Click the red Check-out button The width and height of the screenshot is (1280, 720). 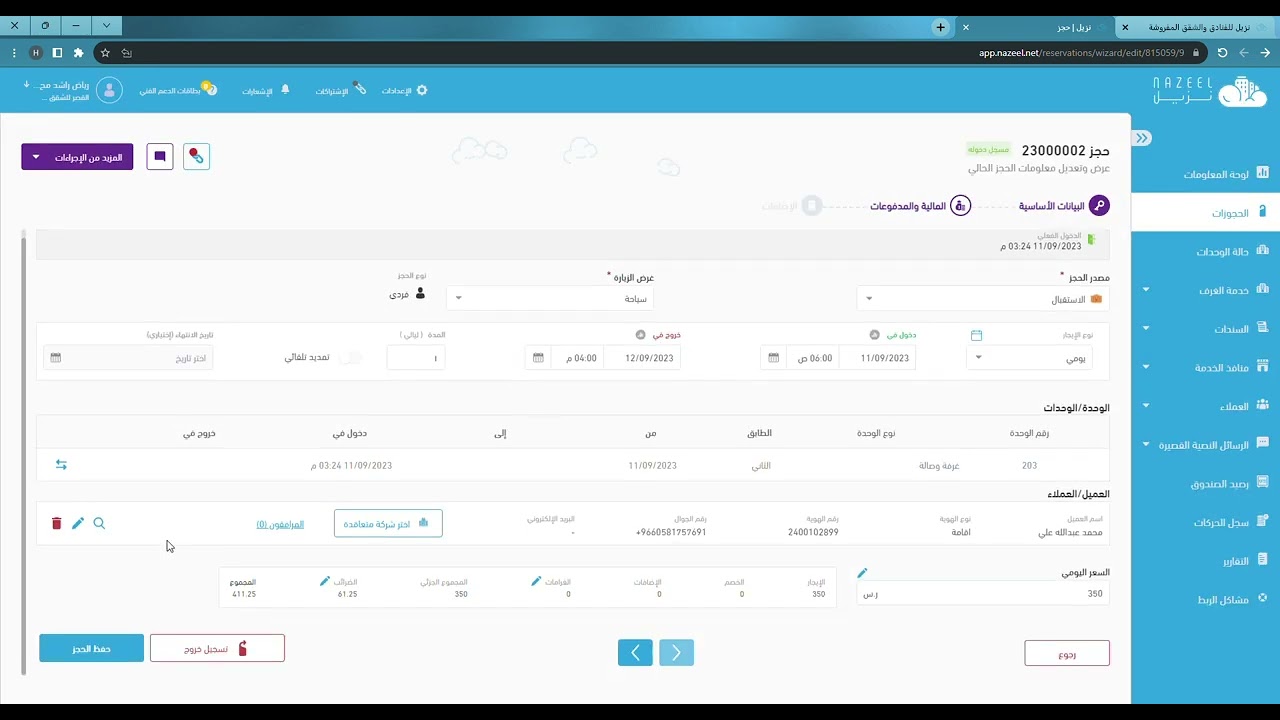coord(217,648)
